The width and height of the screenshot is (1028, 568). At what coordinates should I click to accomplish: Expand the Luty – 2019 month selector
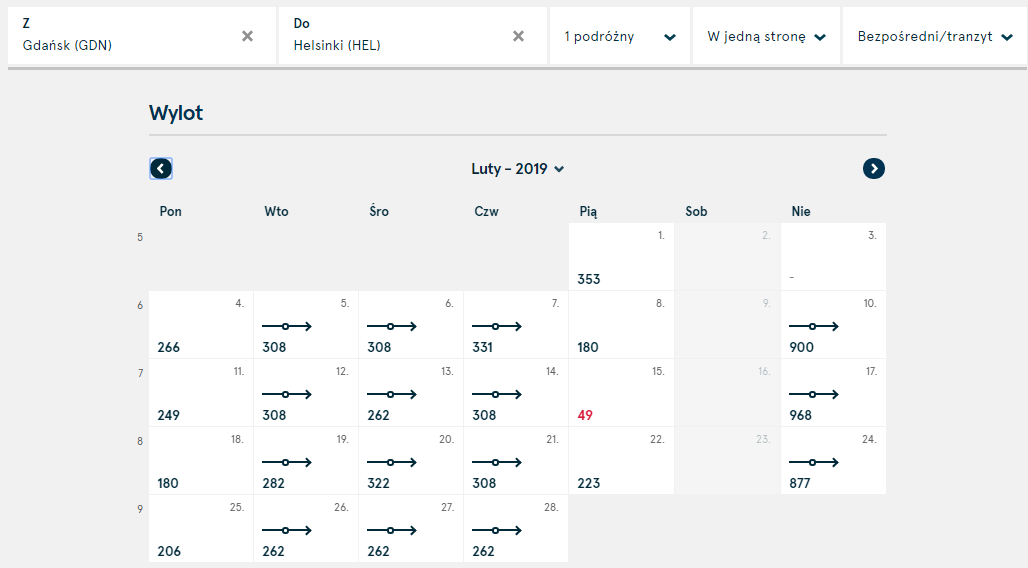coord(517,169)
